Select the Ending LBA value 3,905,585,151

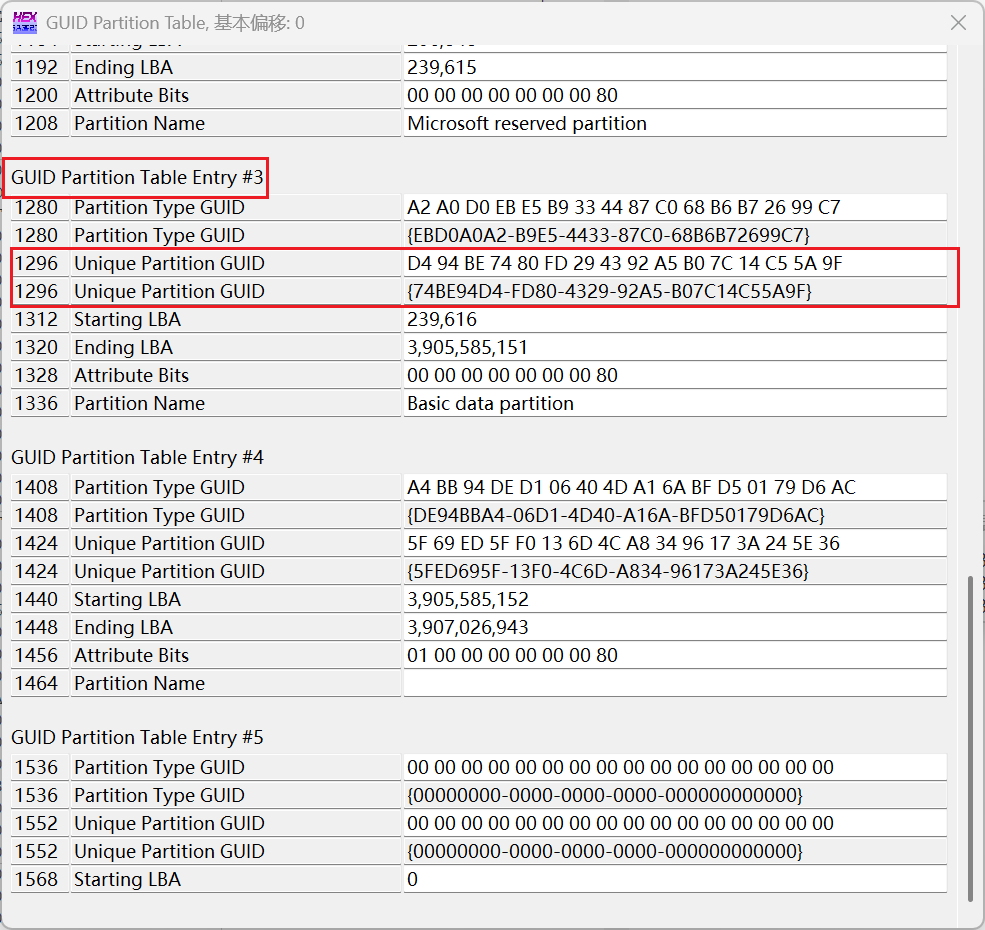[467, 347]
